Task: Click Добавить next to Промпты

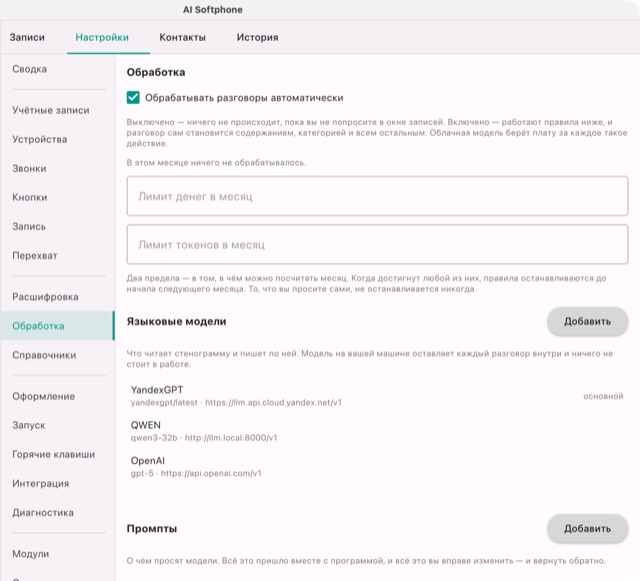Action: point(587,528)
